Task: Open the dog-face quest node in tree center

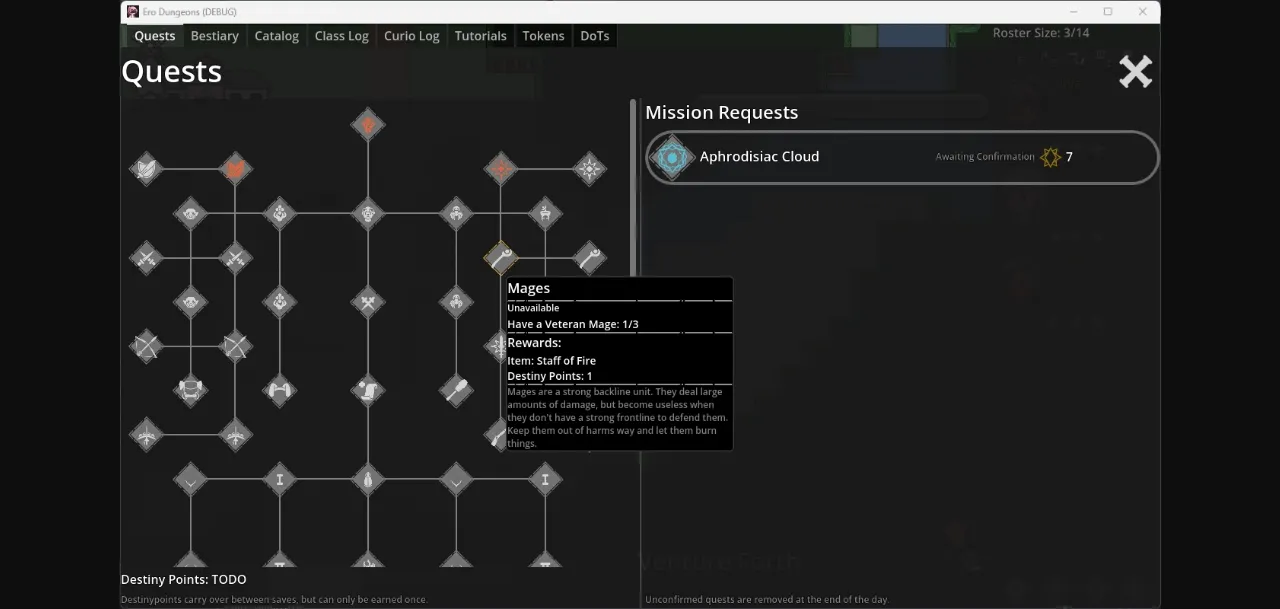Action: 368,214
